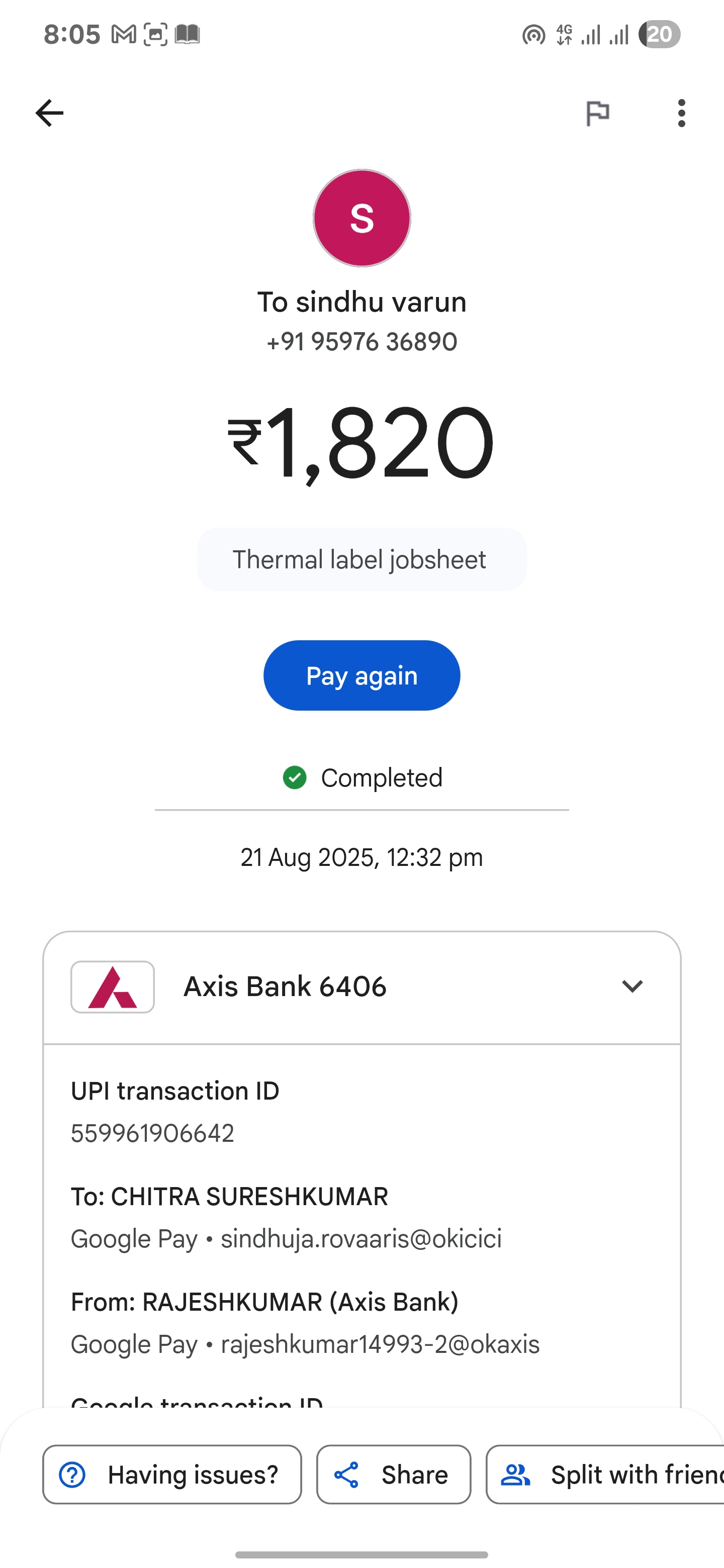
Task: Tap the flag report icon
Action: [597, 113]
